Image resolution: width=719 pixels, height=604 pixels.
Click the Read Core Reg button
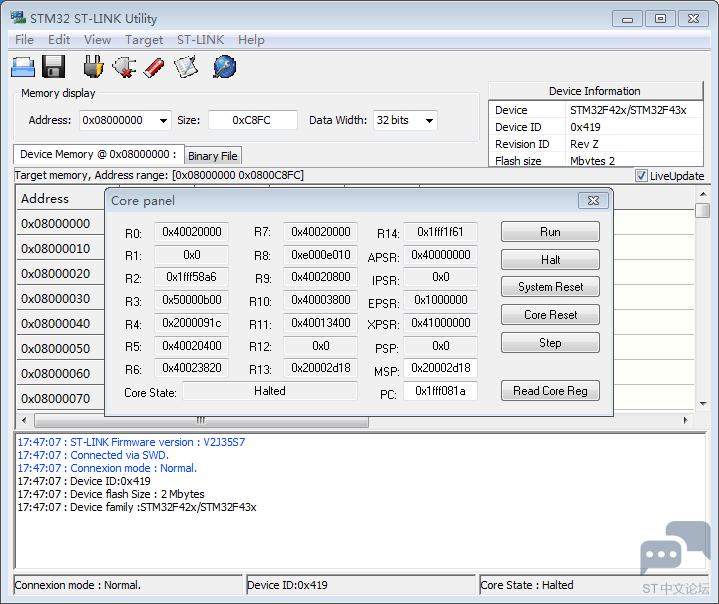[550, 391]
